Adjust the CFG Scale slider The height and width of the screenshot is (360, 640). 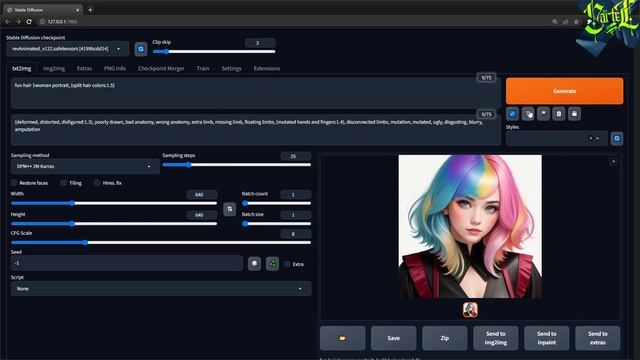pos(161,242)
